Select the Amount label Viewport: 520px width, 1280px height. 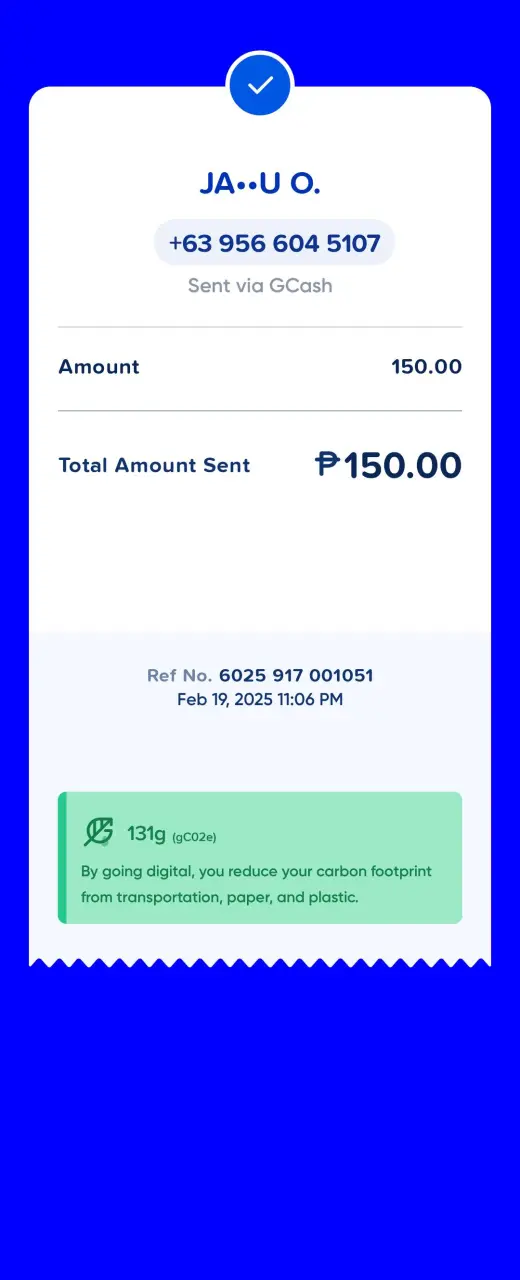click(x=99, y=367)
